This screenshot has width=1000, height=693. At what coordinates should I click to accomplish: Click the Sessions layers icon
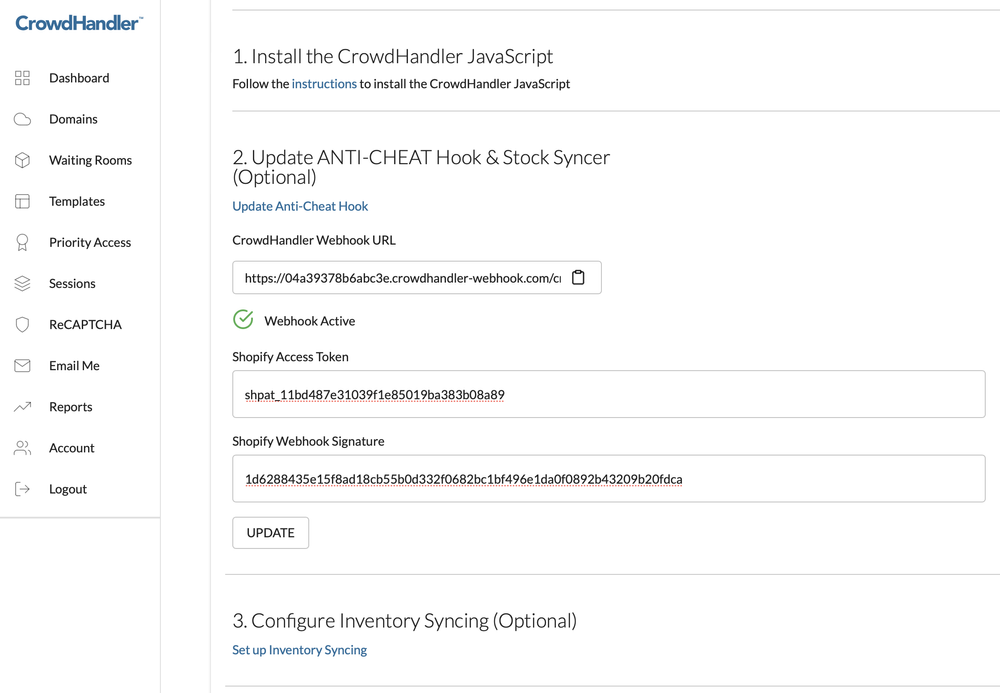(x=22, y=284)
